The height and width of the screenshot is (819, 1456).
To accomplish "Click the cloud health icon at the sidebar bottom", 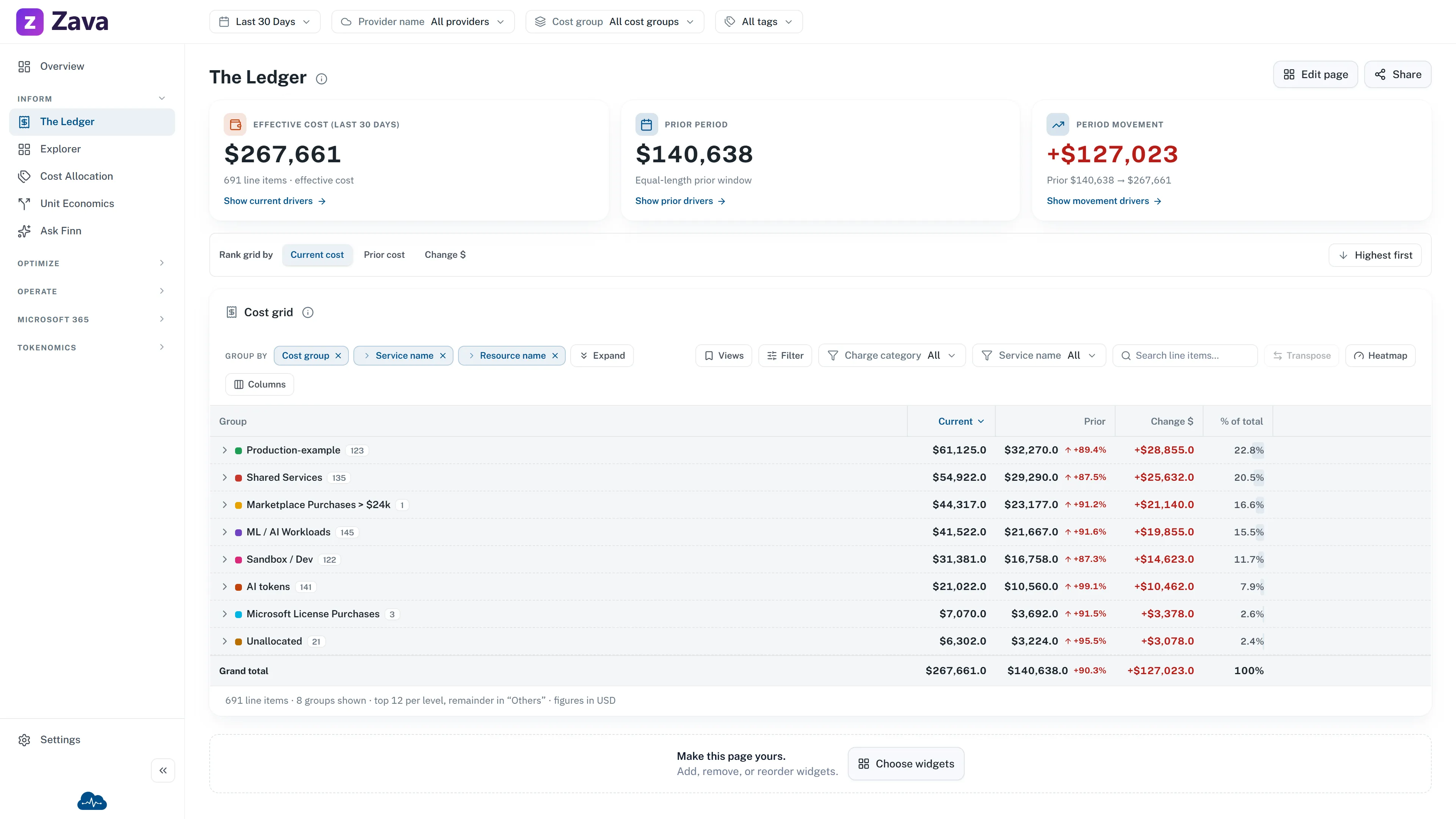I will coord(92,801).
